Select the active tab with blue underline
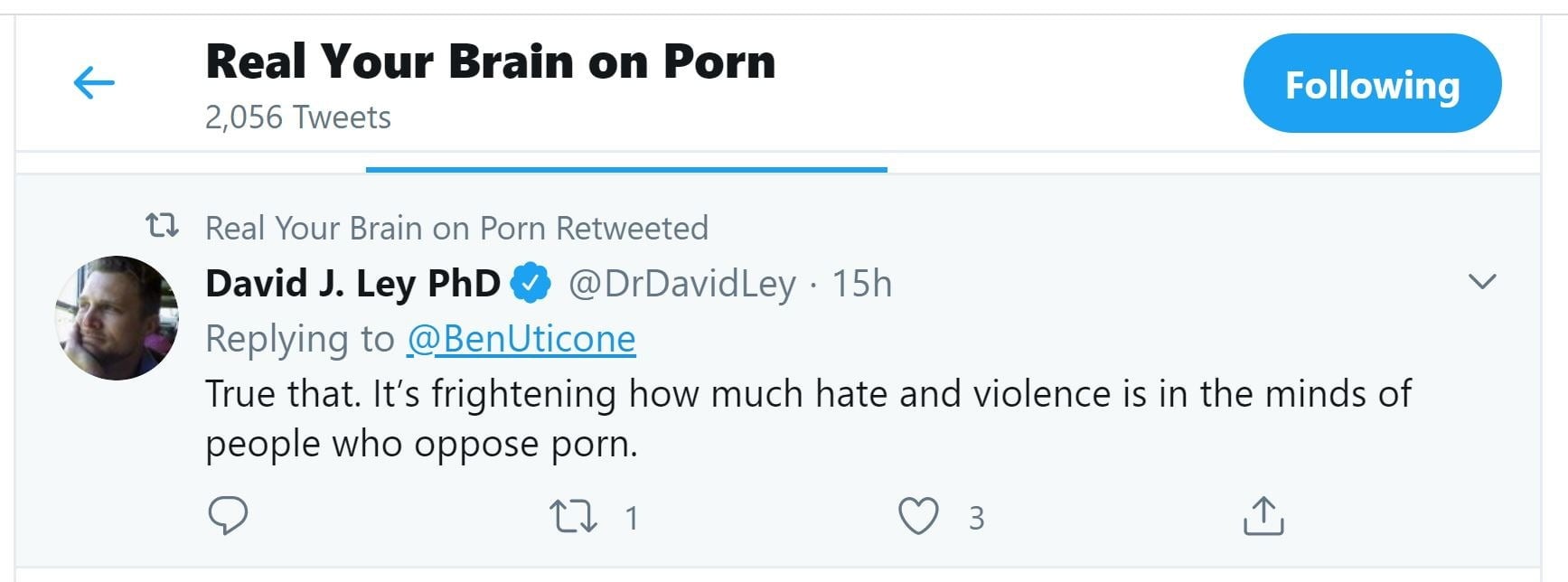 626,161
